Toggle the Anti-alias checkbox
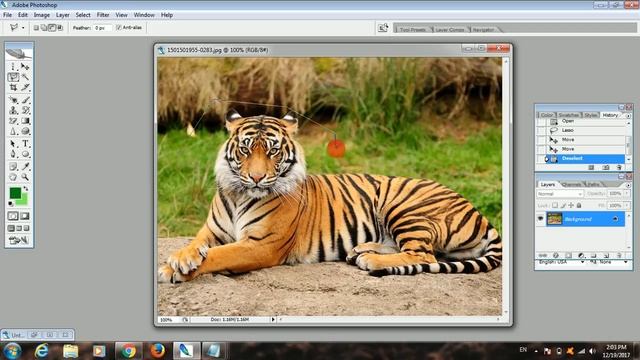This screenshot has height=360, width=640. [x=119, y=28]
